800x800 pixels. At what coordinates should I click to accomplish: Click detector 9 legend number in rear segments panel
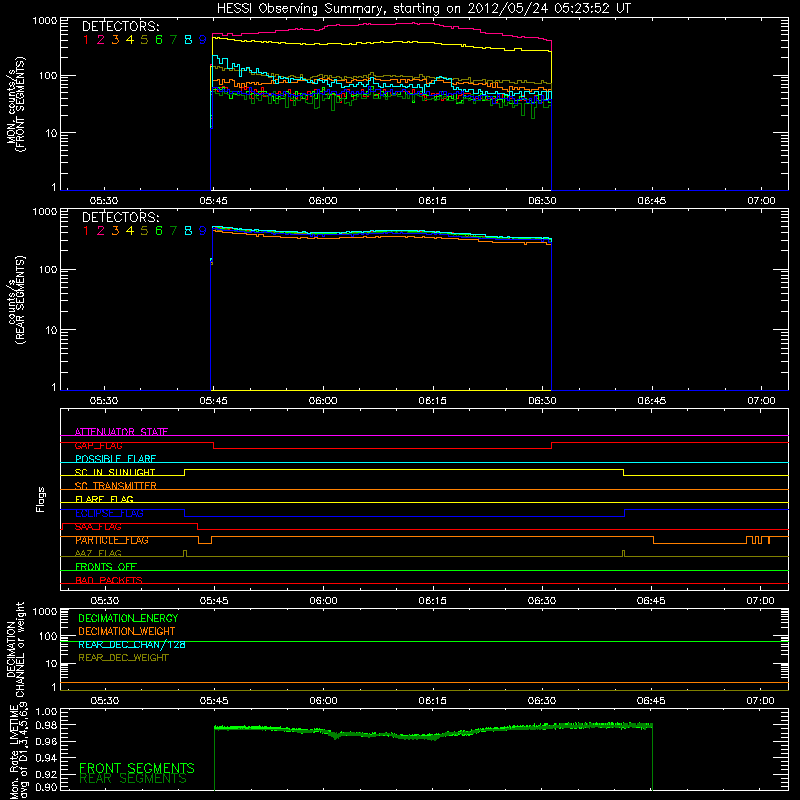(203, 231)
